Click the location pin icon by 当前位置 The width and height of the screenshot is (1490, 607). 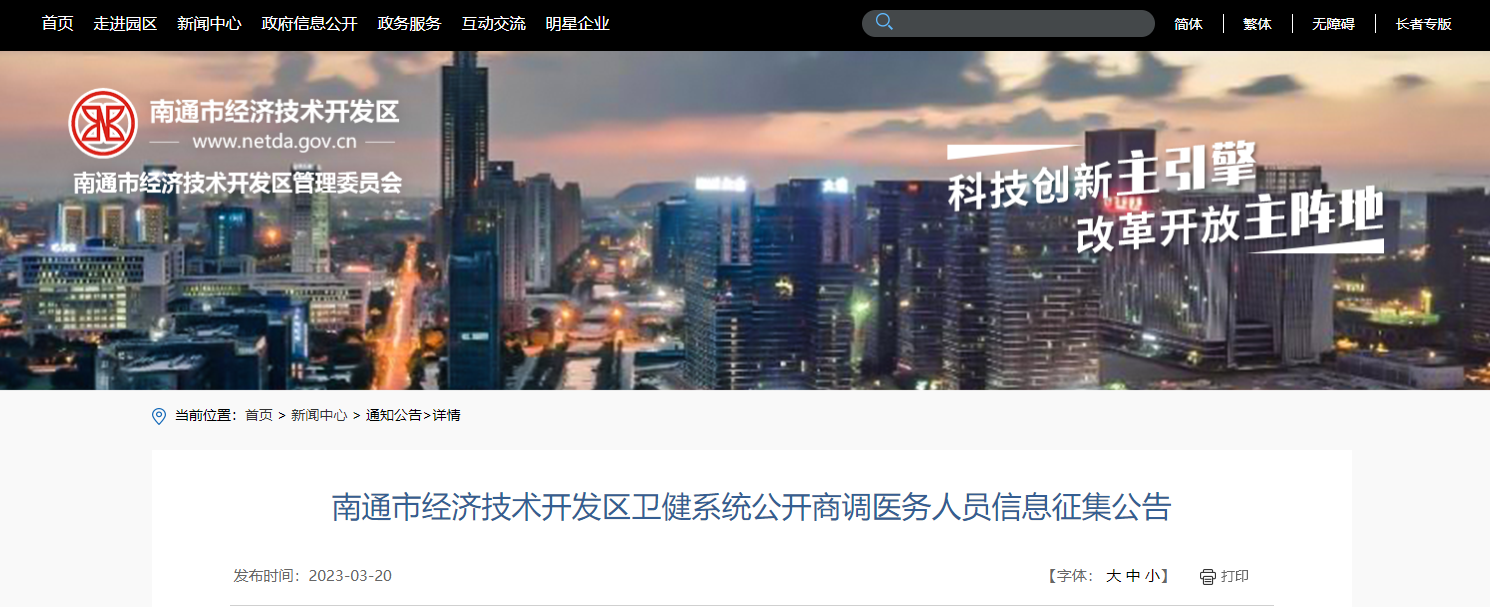coord(159,416)
